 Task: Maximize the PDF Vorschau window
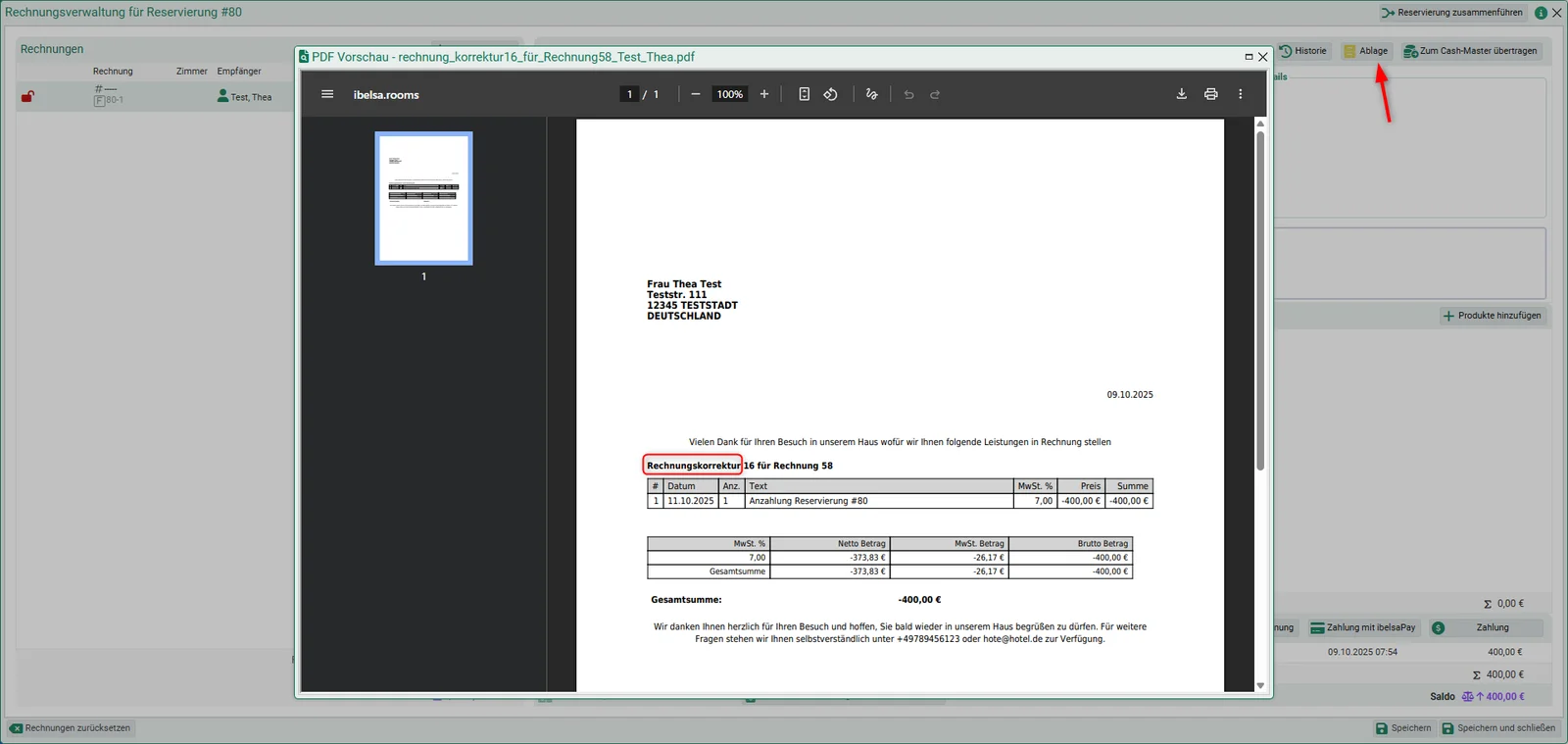click(1249, 57)
